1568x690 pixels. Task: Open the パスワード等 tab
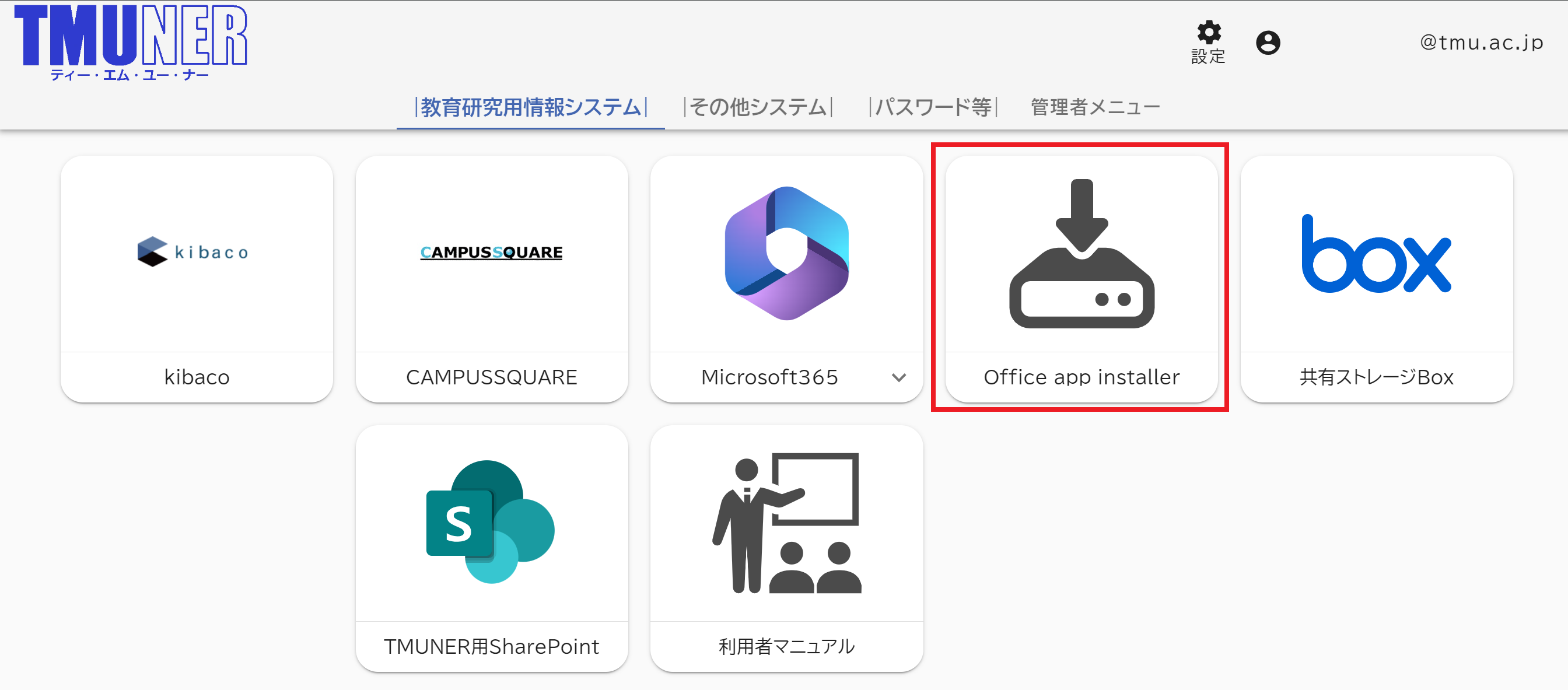pyautogui.click(x=933, y=108)
